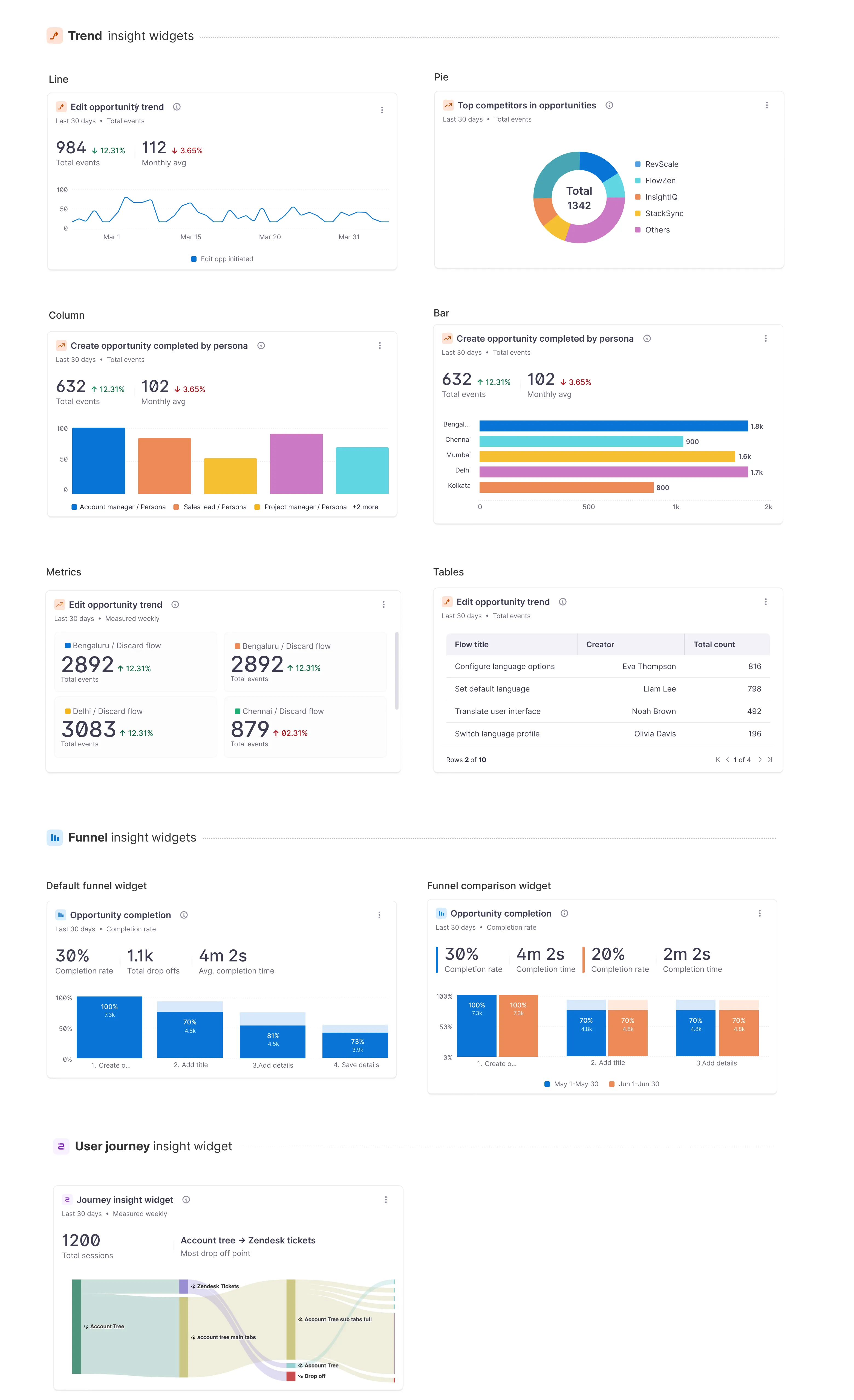Open options menu on Bar chart widget
This screenshot has width=854, height=1400.
765,338
